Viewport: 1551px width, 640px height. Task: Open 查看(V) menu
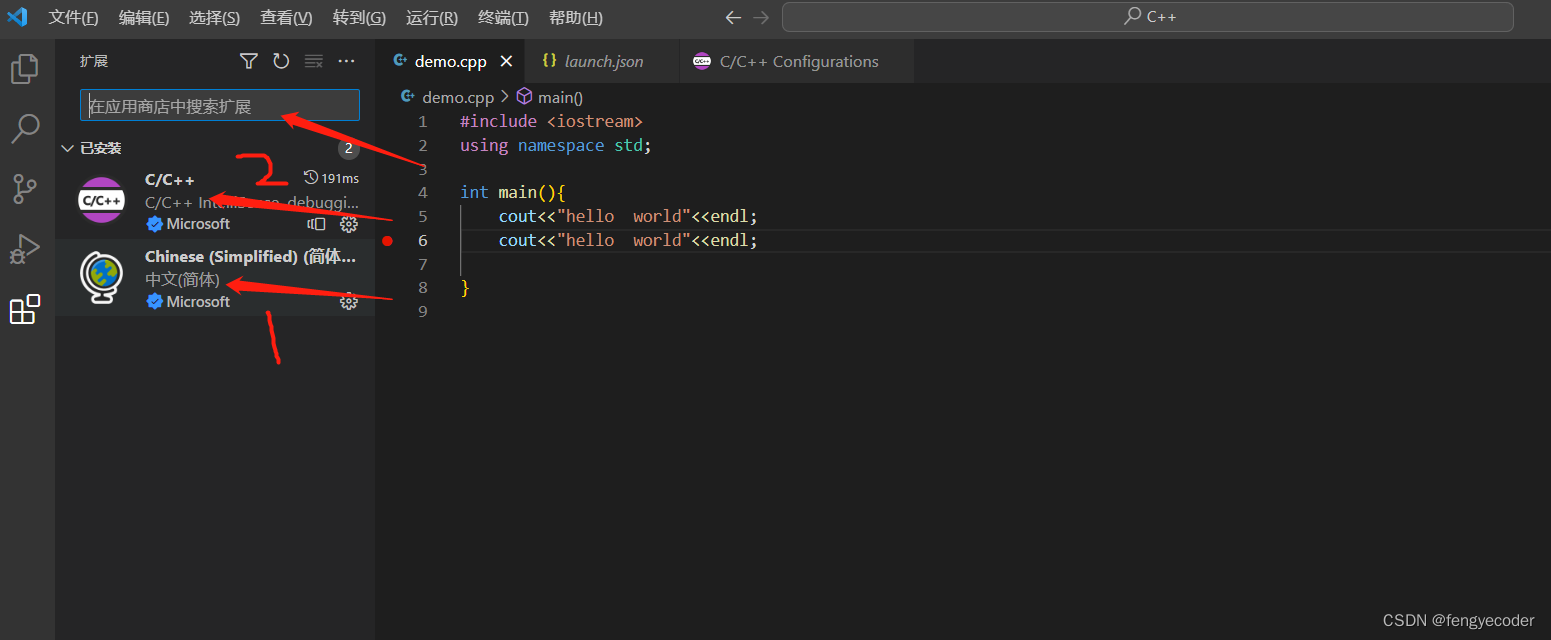click(286, 18)
